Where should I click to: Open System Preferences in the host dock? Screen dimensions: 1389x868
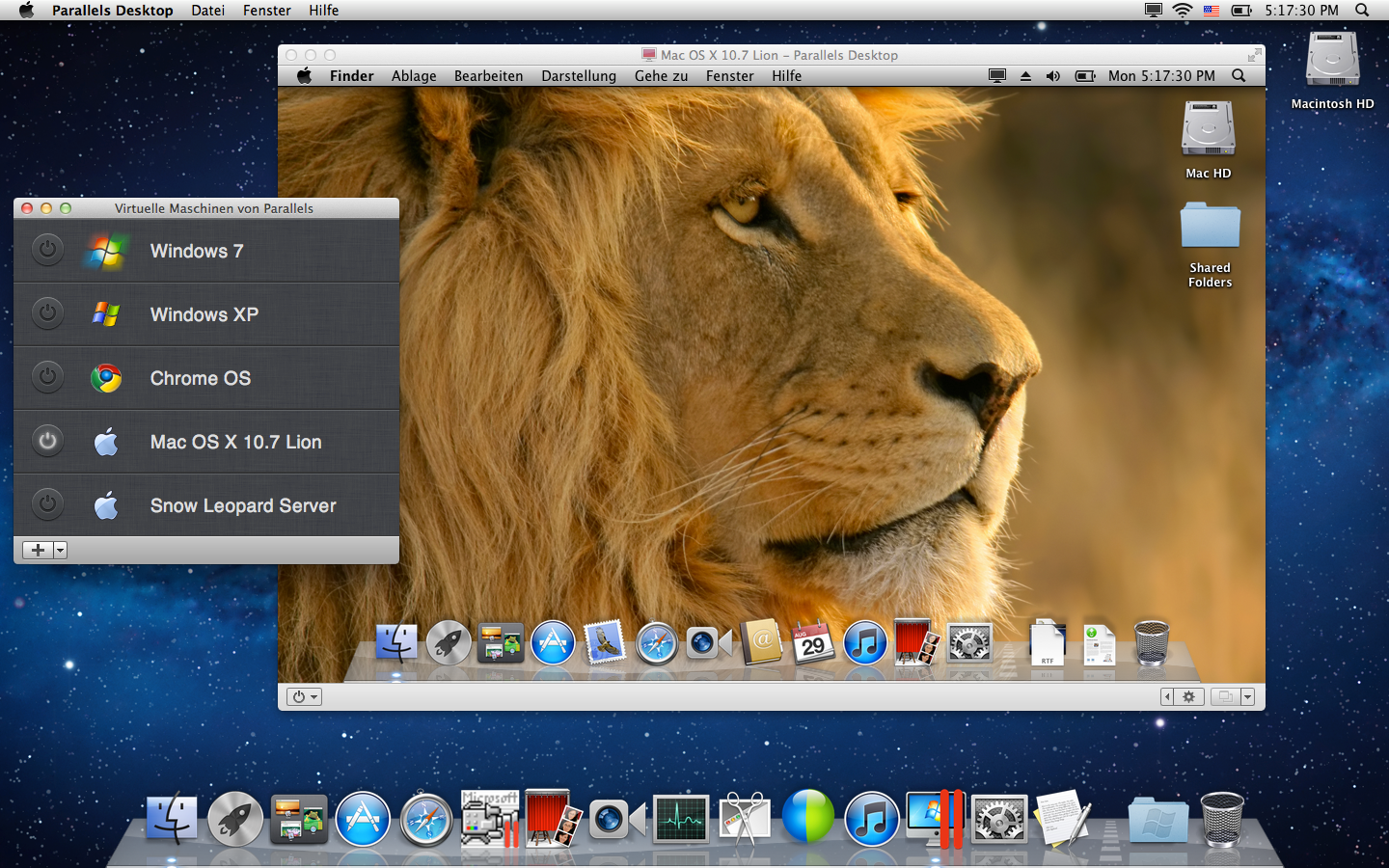[x=999, y=820]
